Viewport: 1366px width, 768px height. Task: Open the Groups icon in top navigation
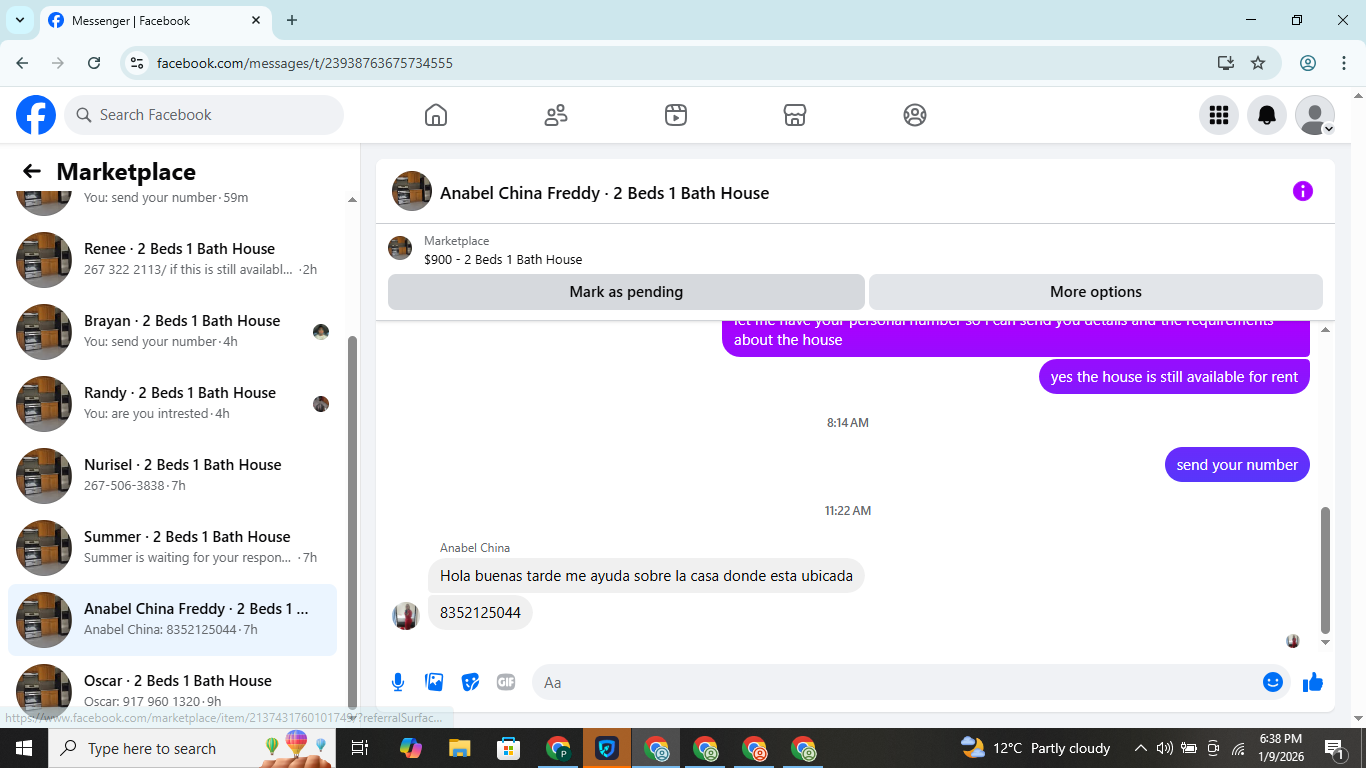915,115
